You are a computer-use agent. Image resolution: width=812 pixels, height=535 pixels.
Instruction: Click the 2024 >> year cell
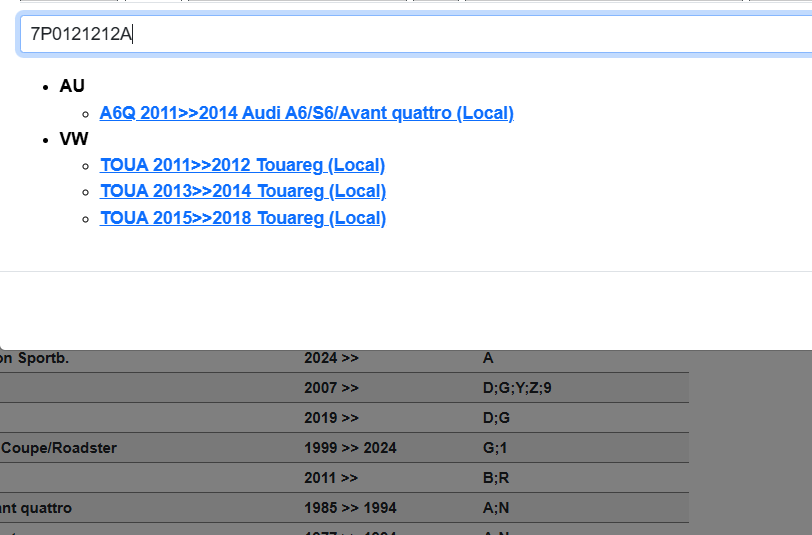tap(331, 358)
